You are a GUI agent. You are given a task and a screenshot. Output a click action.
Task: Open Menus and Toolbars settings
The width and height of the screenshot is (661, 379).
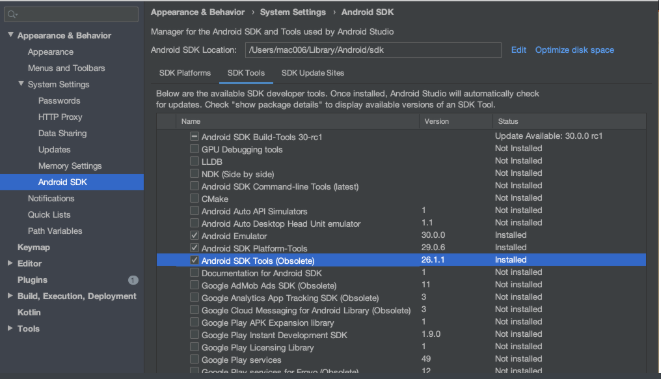[66, 68]
